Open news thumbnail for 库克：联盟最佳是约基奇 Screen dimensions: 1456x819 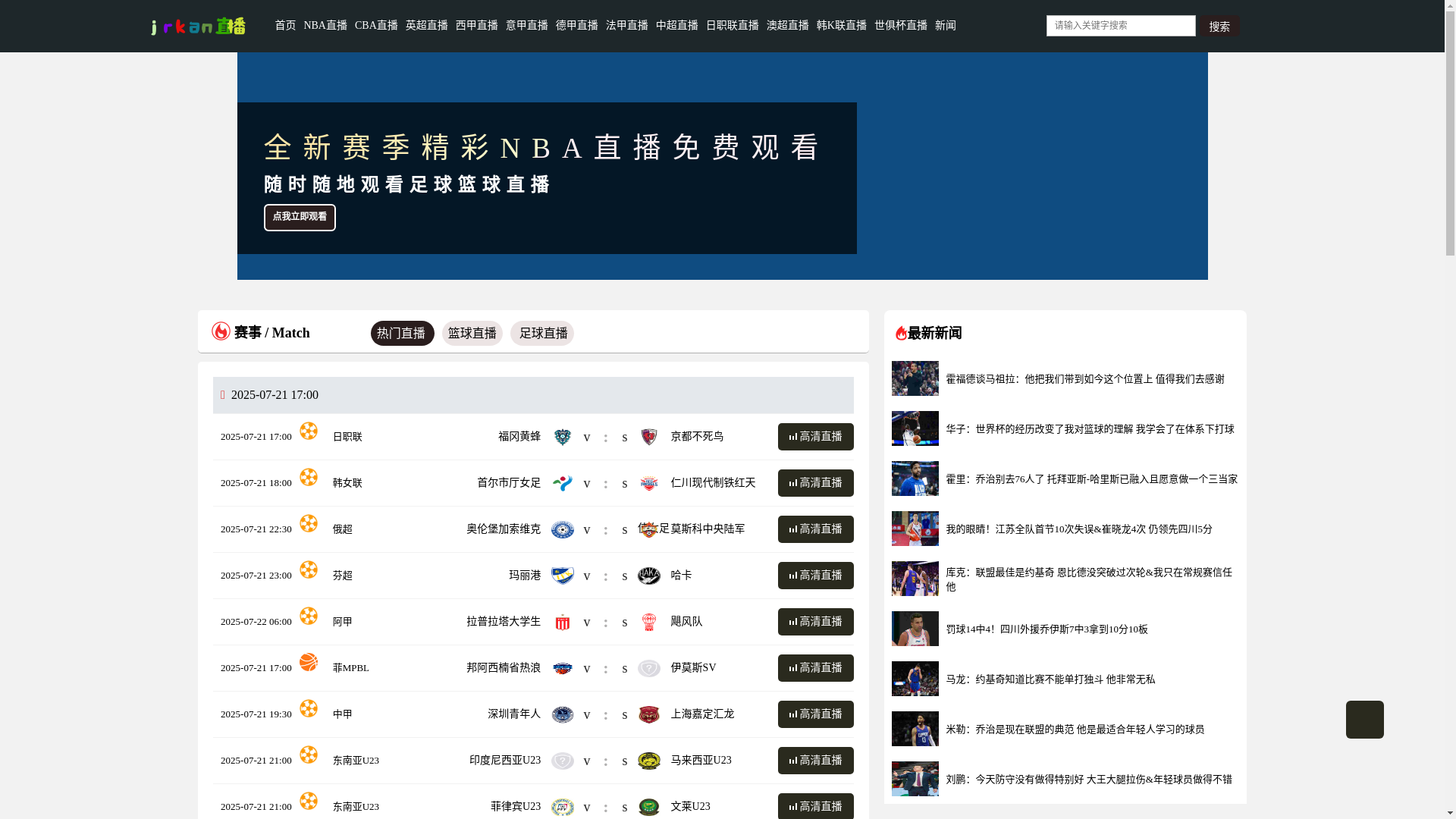coord(915,579)
